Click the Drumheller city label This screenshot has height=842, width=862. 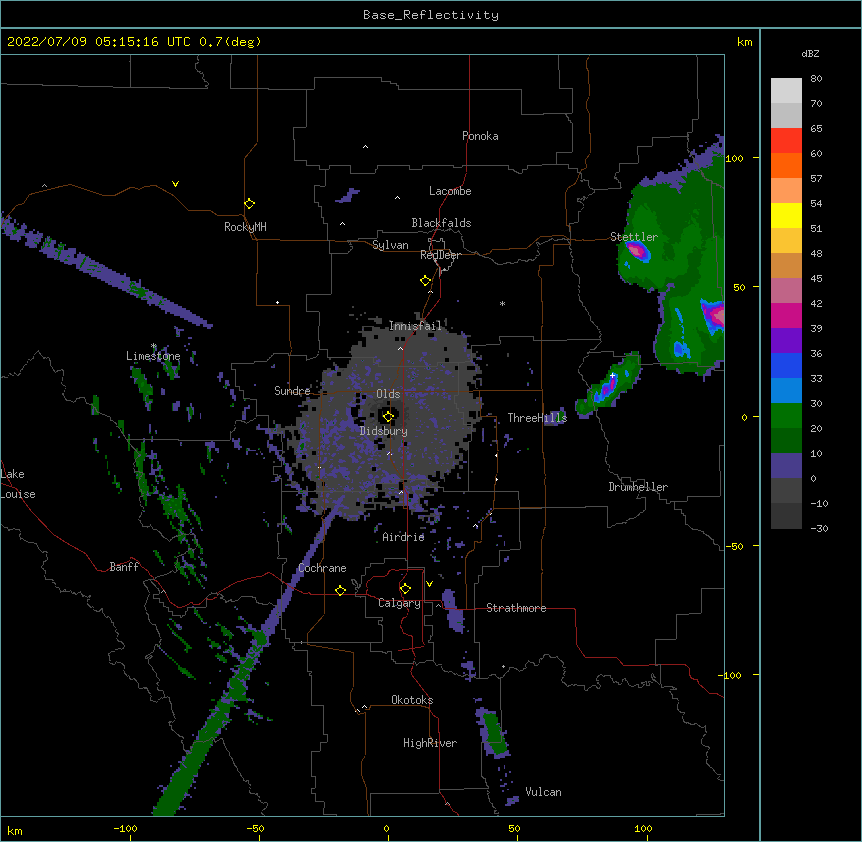click(x=638, y=487)
